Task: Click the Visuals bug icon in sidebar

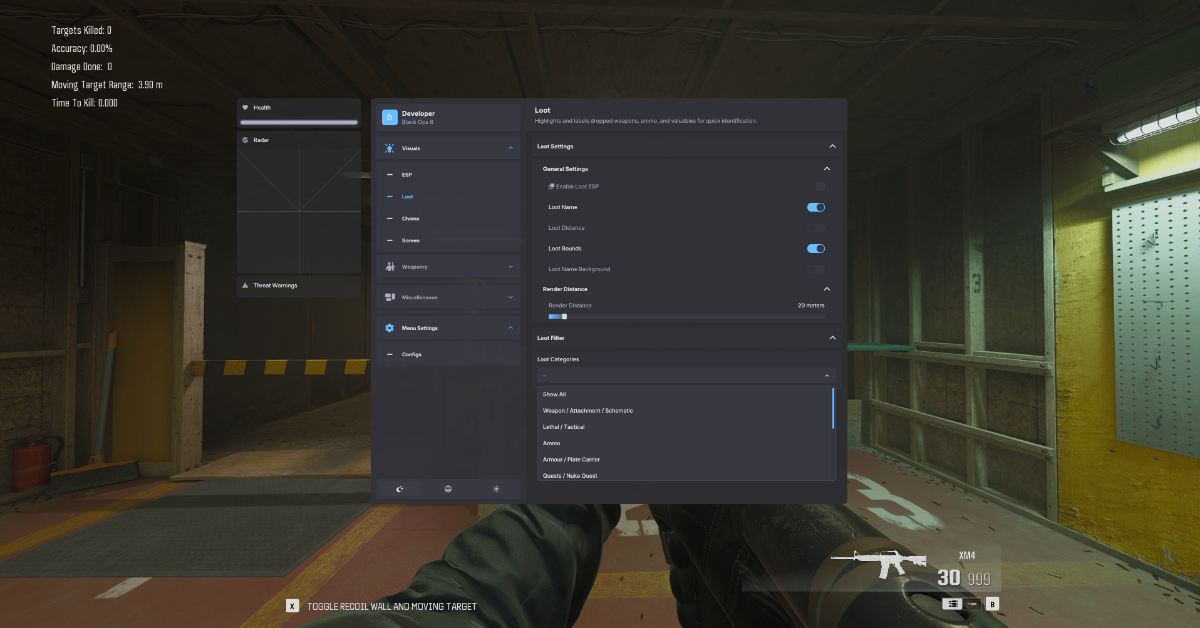Action: [389, 148]
